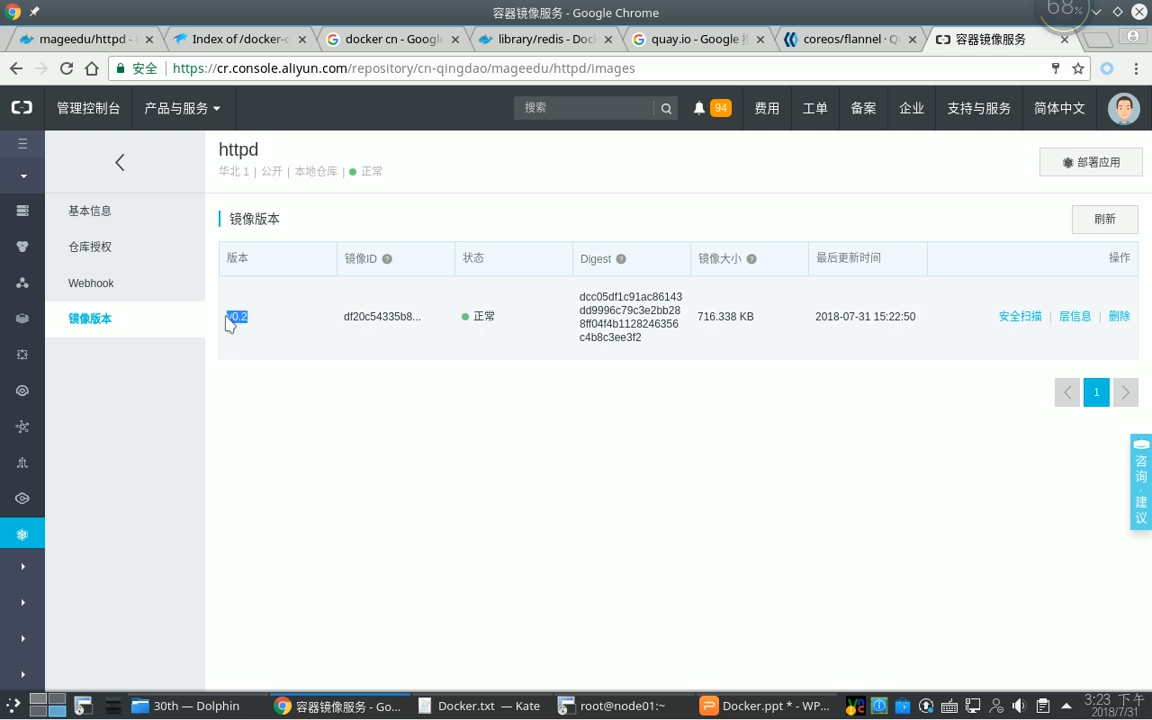Click the key icon in address bar
The width and height of the screenshot is (1152, 720).
pos(1056,68)
